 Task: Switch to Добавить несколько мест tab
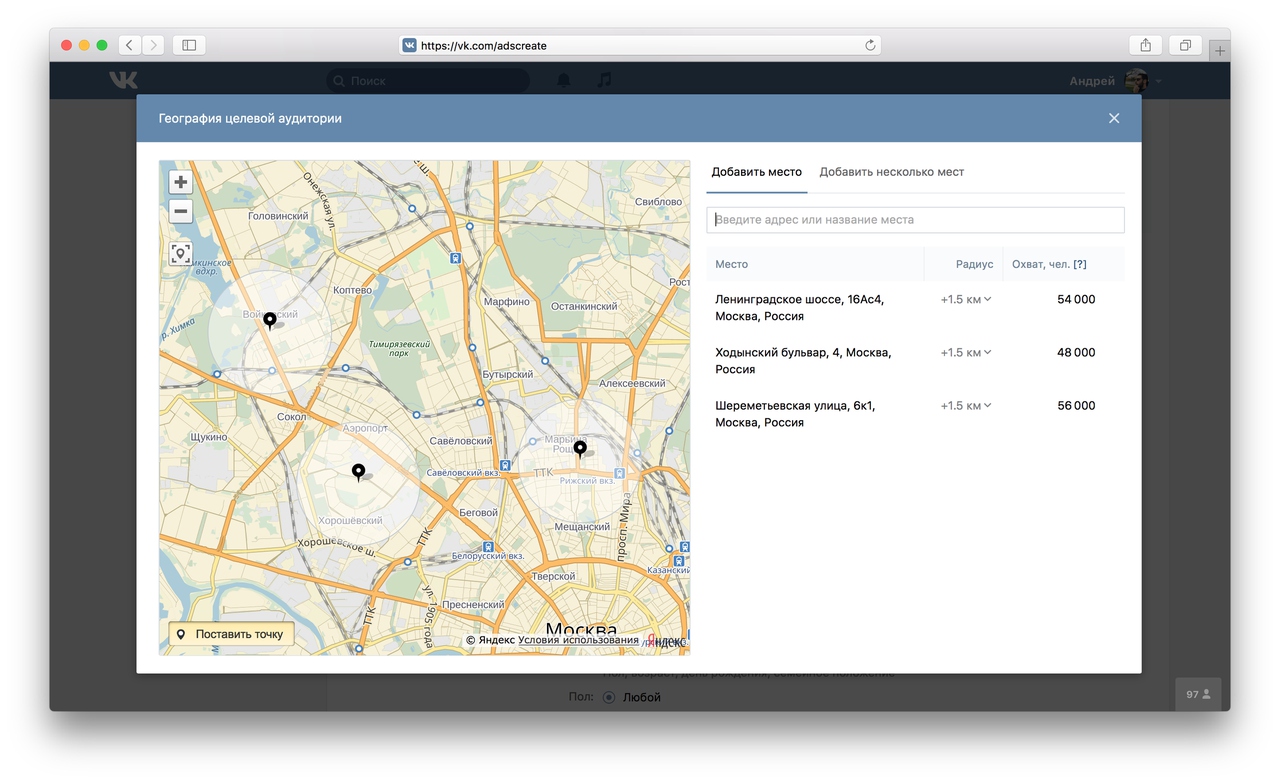pyautogui.click(x=891, y=172)
